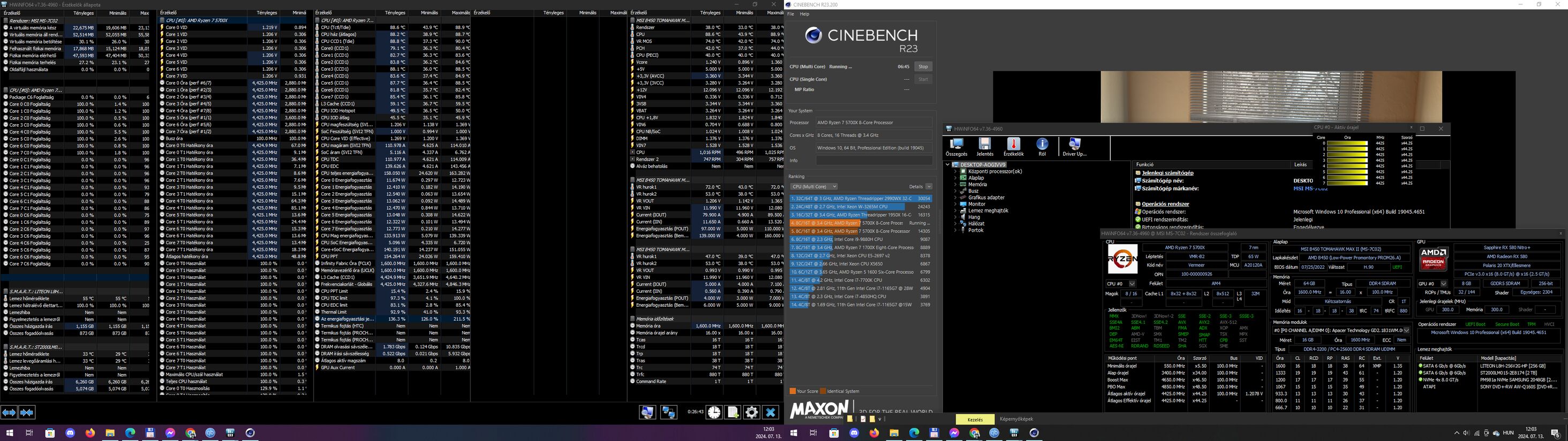Select the Intel Core i7-7700K ranking row

pos(861,280)
